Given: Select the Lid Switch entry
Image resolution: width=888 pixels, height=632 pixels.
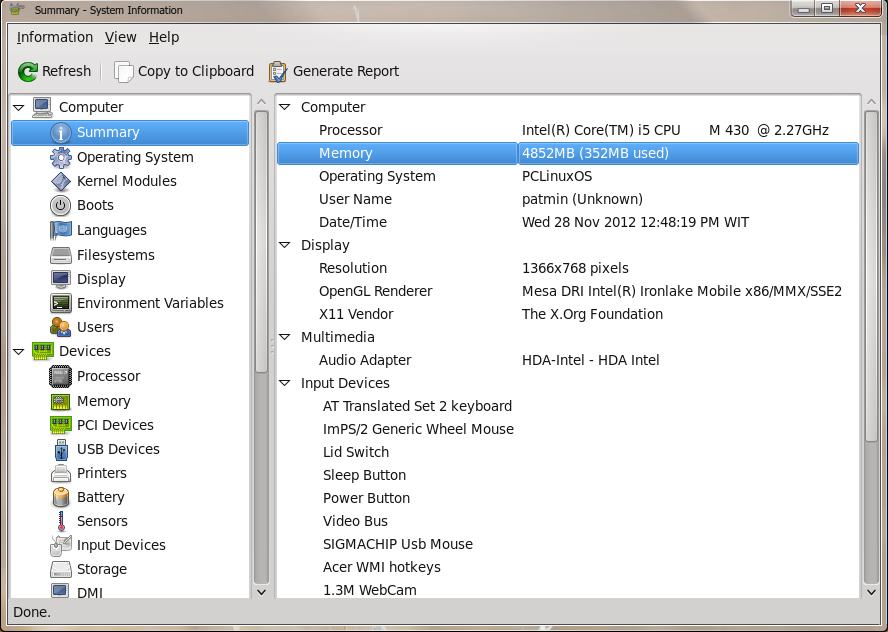Looking at the screenshot, I should [356, 452].
